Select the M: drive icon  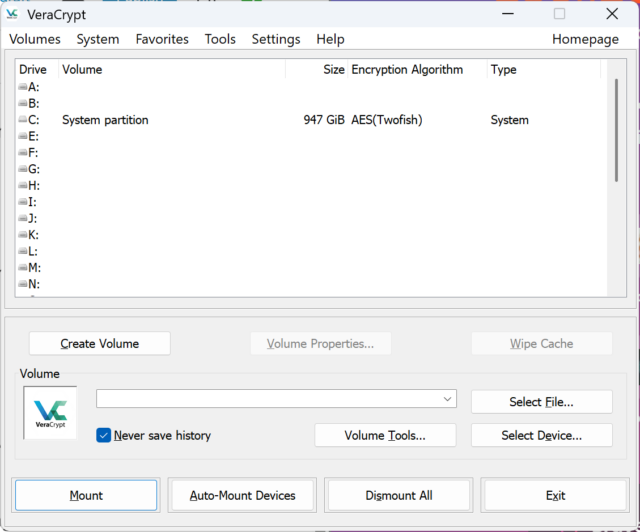23,267
